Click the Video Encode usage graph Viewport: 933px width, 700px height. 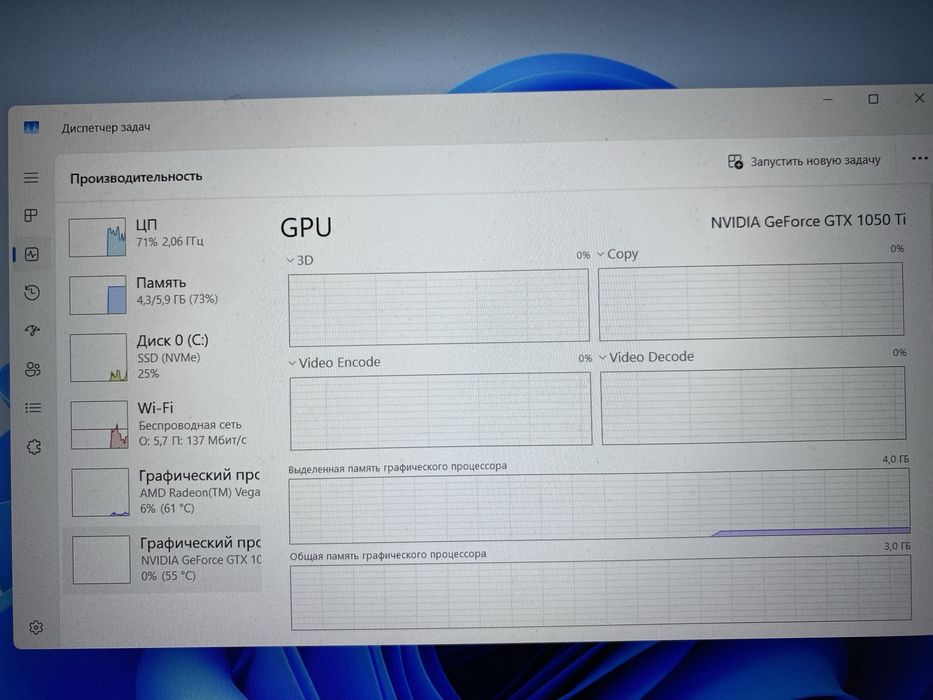coord(441,411)
